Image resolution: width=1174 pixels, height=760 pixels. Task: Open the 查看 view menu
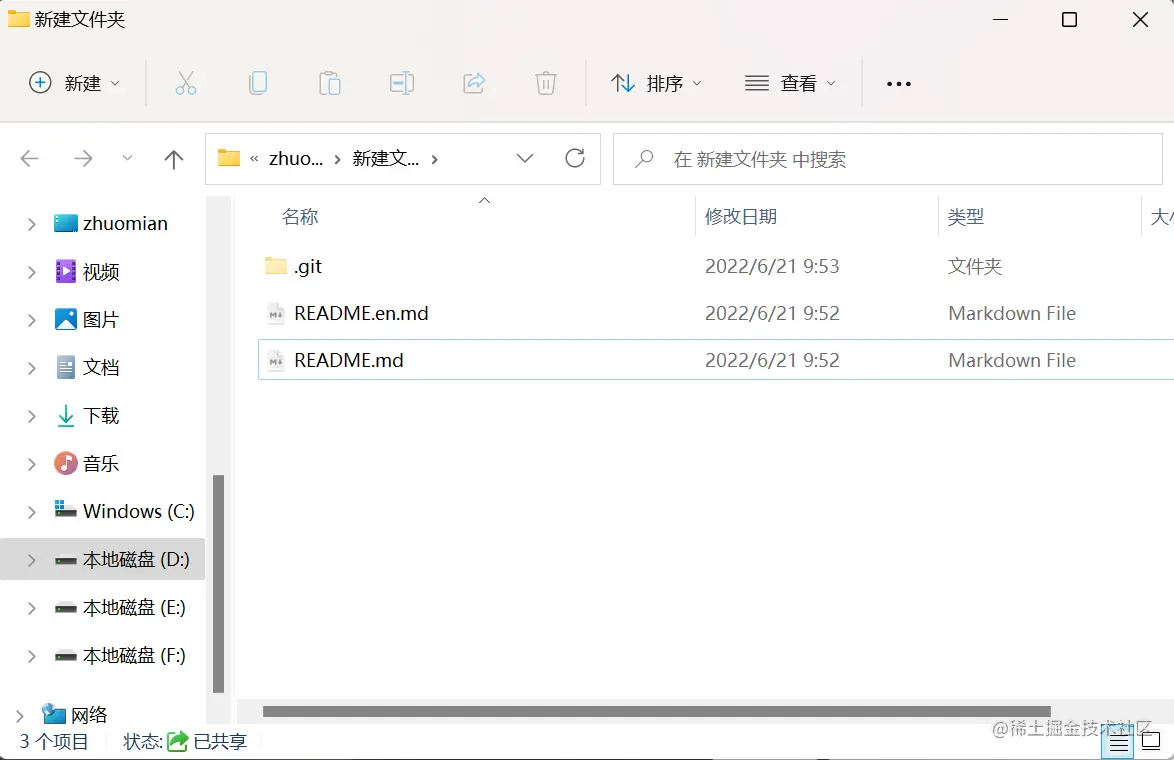791,83
